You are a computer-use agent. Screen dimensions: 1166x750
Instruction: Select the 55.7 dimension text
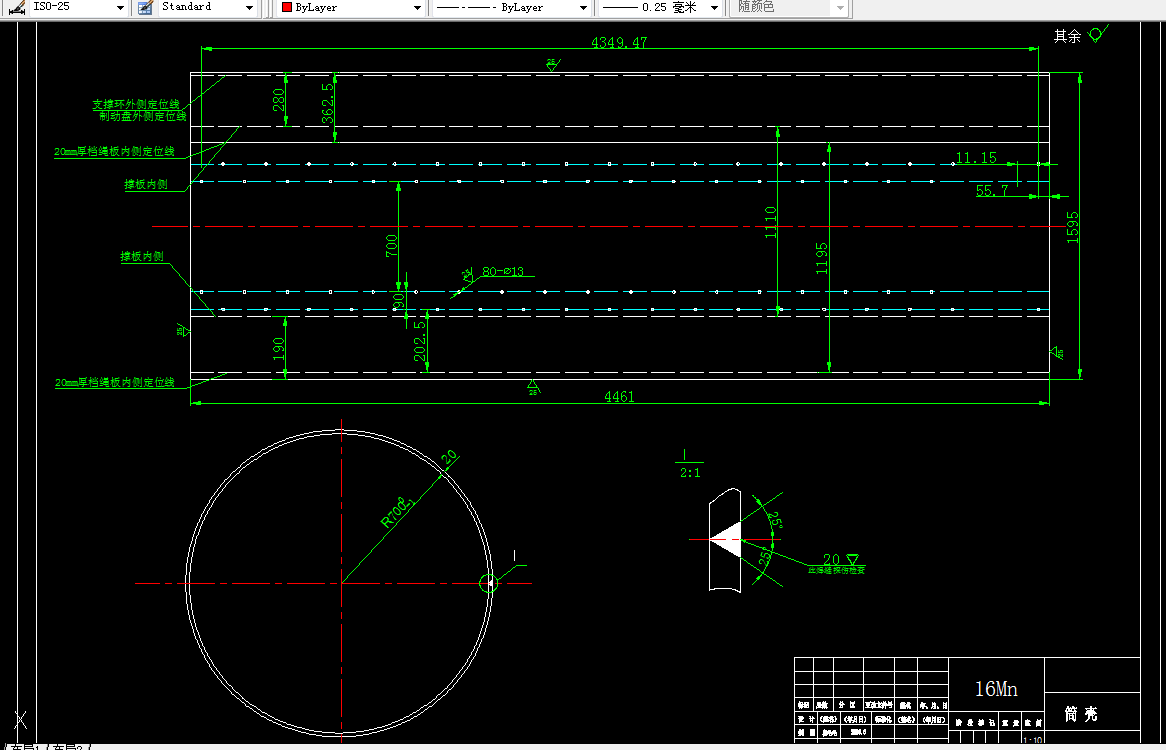pos(992,190)
